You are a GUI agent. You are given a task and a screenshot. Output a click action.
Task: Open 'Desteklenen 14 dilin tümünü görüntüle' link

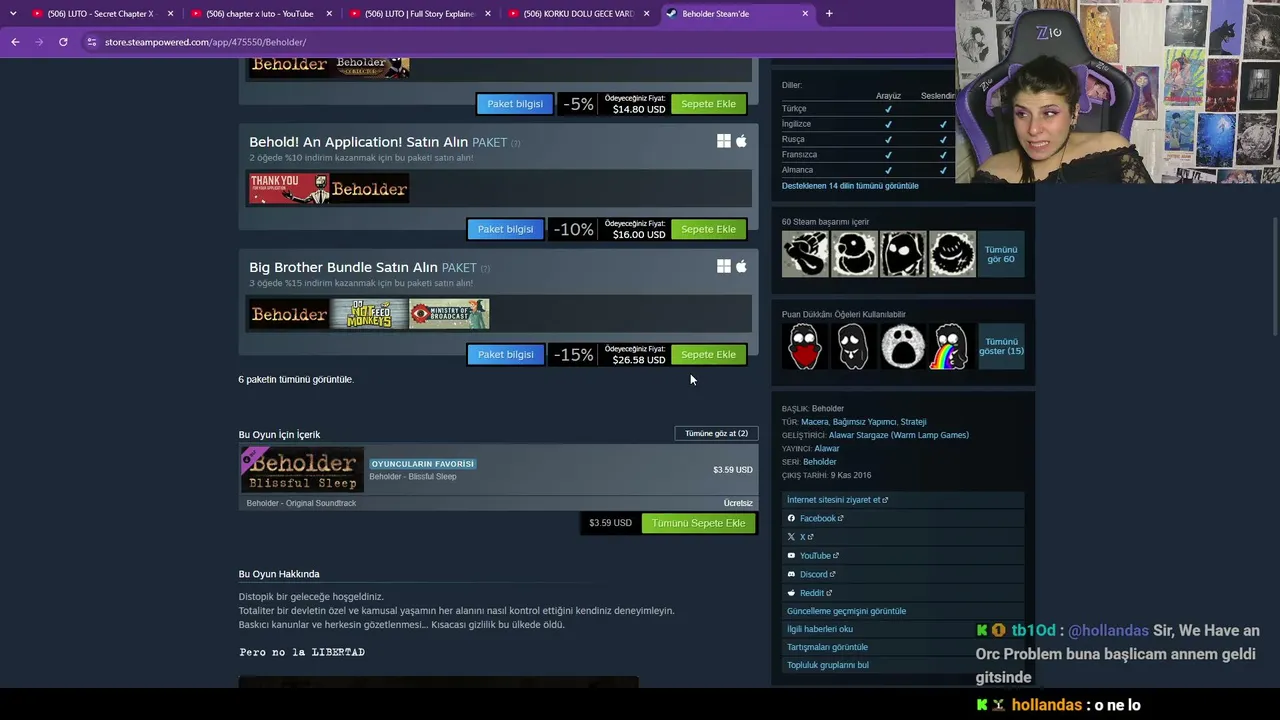pos(850,186)
